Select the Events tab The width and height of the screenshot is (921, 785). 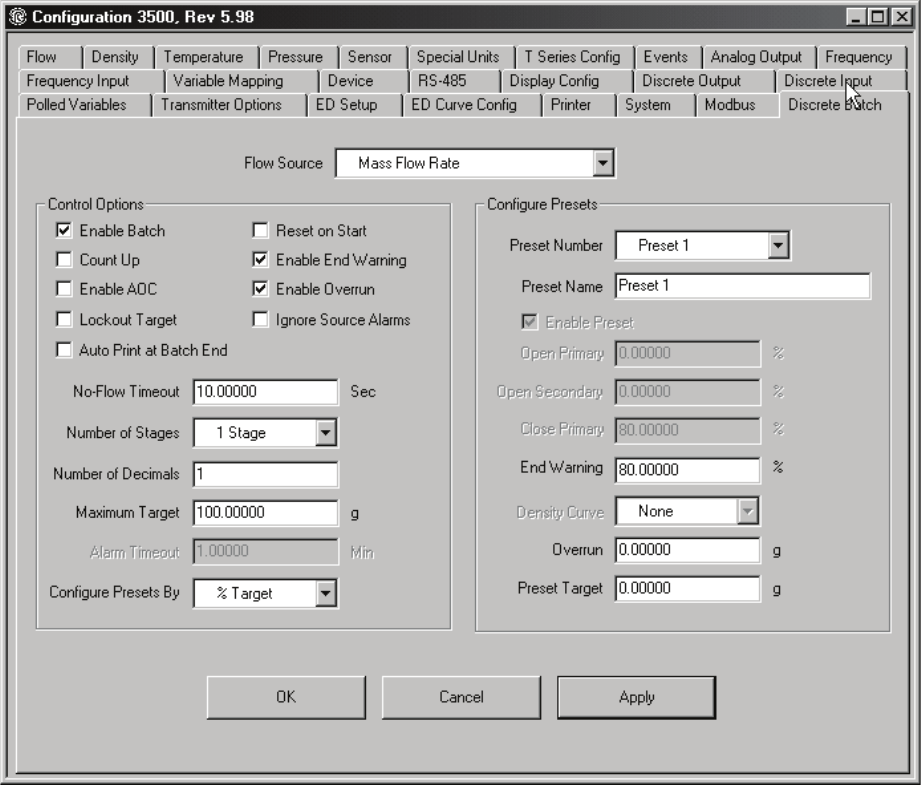668,57
